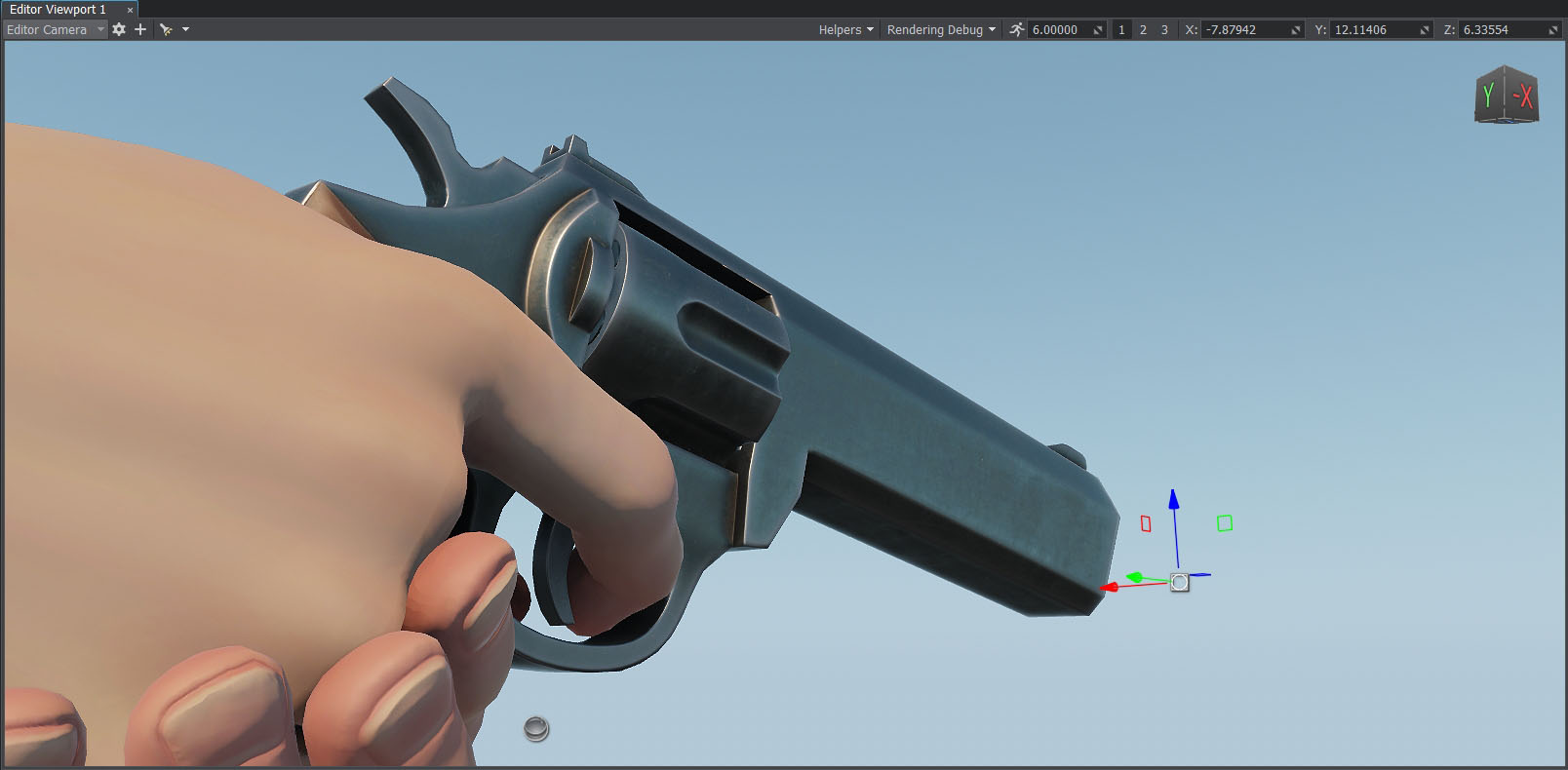This screenshot has height=770, width=1568.
Task: Click the red plane handle of gizmo
Action: (x=1146, y=523)
